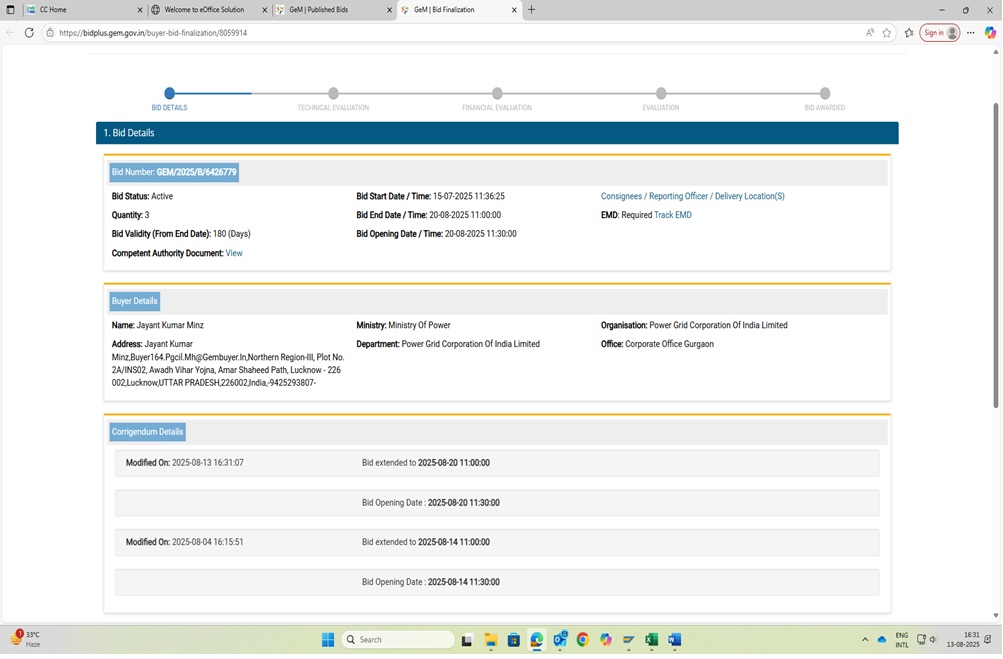The image size is (1003, 659).
Task: Switch to the GeM Published Bids tab
Action: [330, 10]
